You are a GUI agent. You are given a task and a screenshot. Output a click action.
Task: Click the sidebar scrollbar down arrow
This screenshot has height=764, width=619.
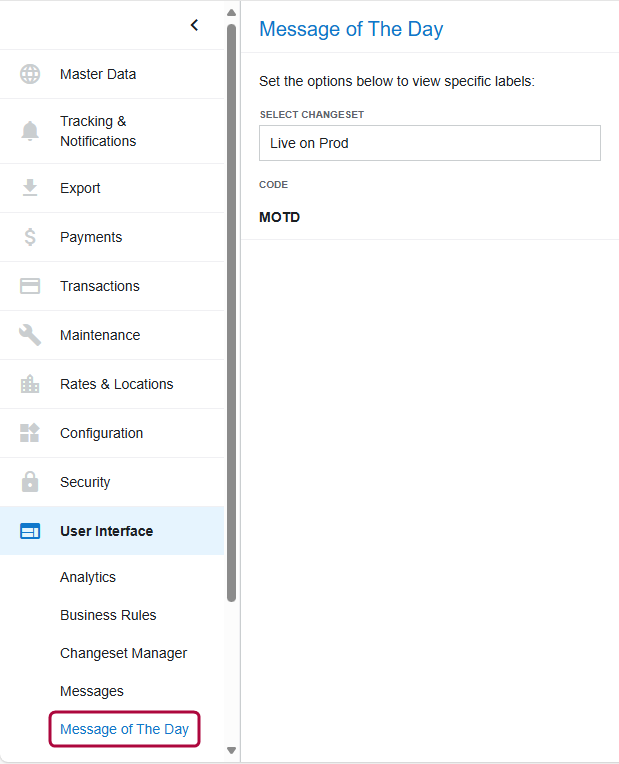coord(231,750)
